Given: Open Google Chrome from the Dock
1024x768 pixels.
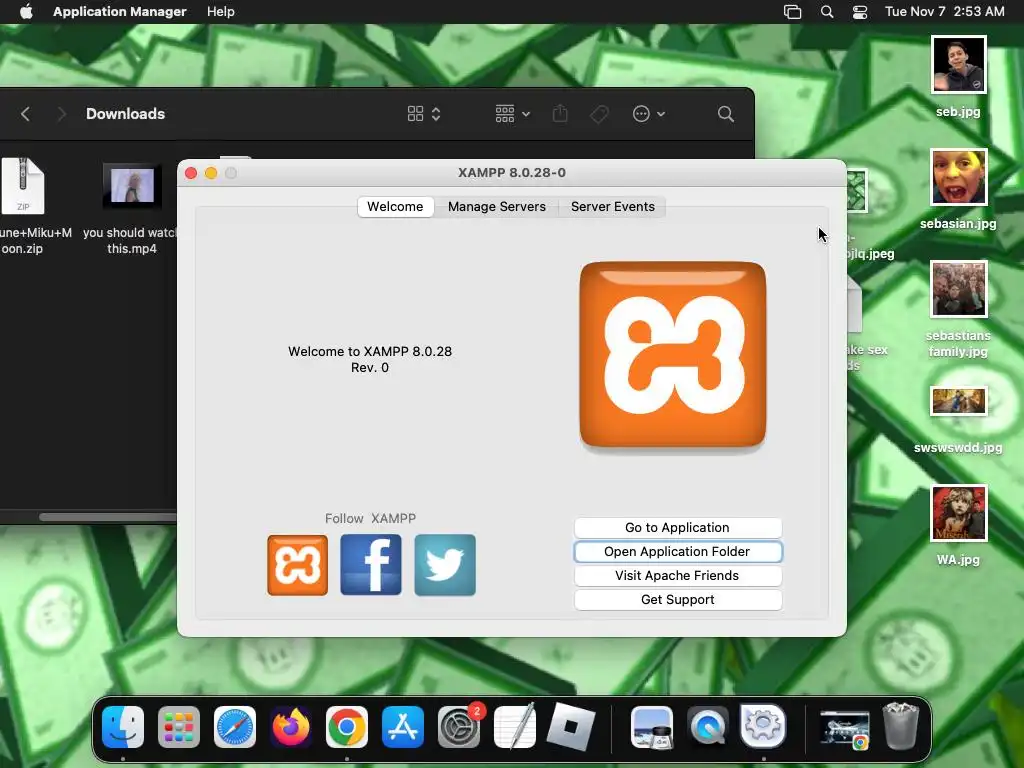Looking at the screenshot, I should 347,727.
